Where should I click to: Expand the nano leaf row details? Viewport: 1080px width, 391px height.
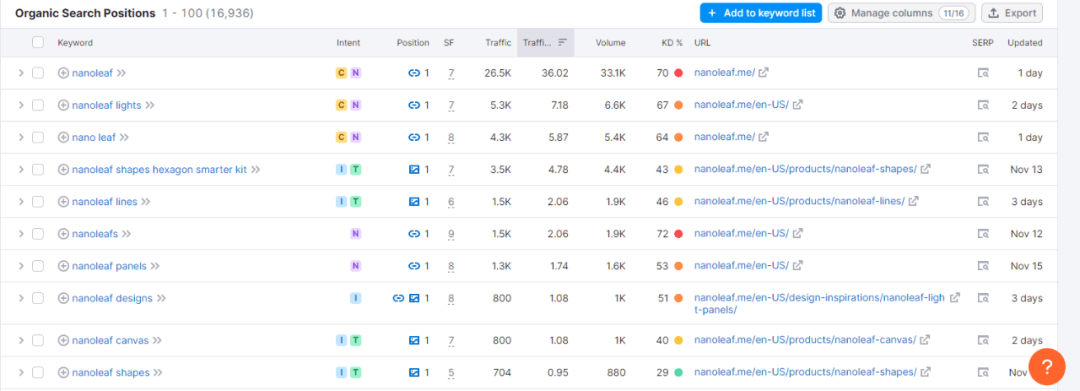tap(21, 137)
